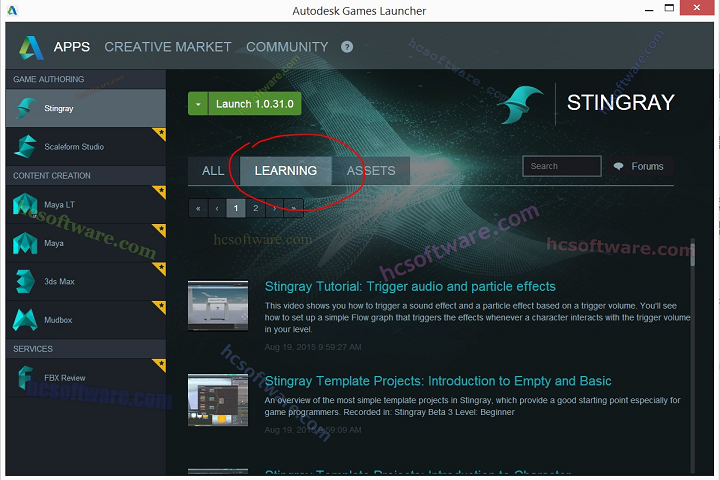
Task: Click the SERVICES section header
Action: [x=86, y=349]
